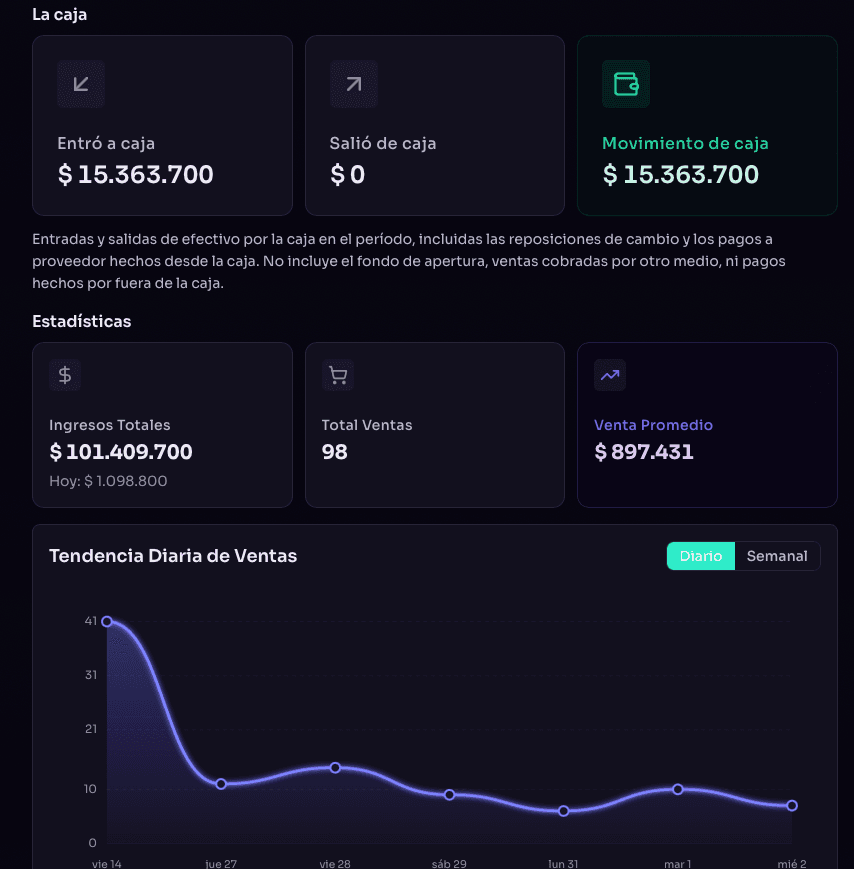Click the Ingresos Totales label

[110, 425]
